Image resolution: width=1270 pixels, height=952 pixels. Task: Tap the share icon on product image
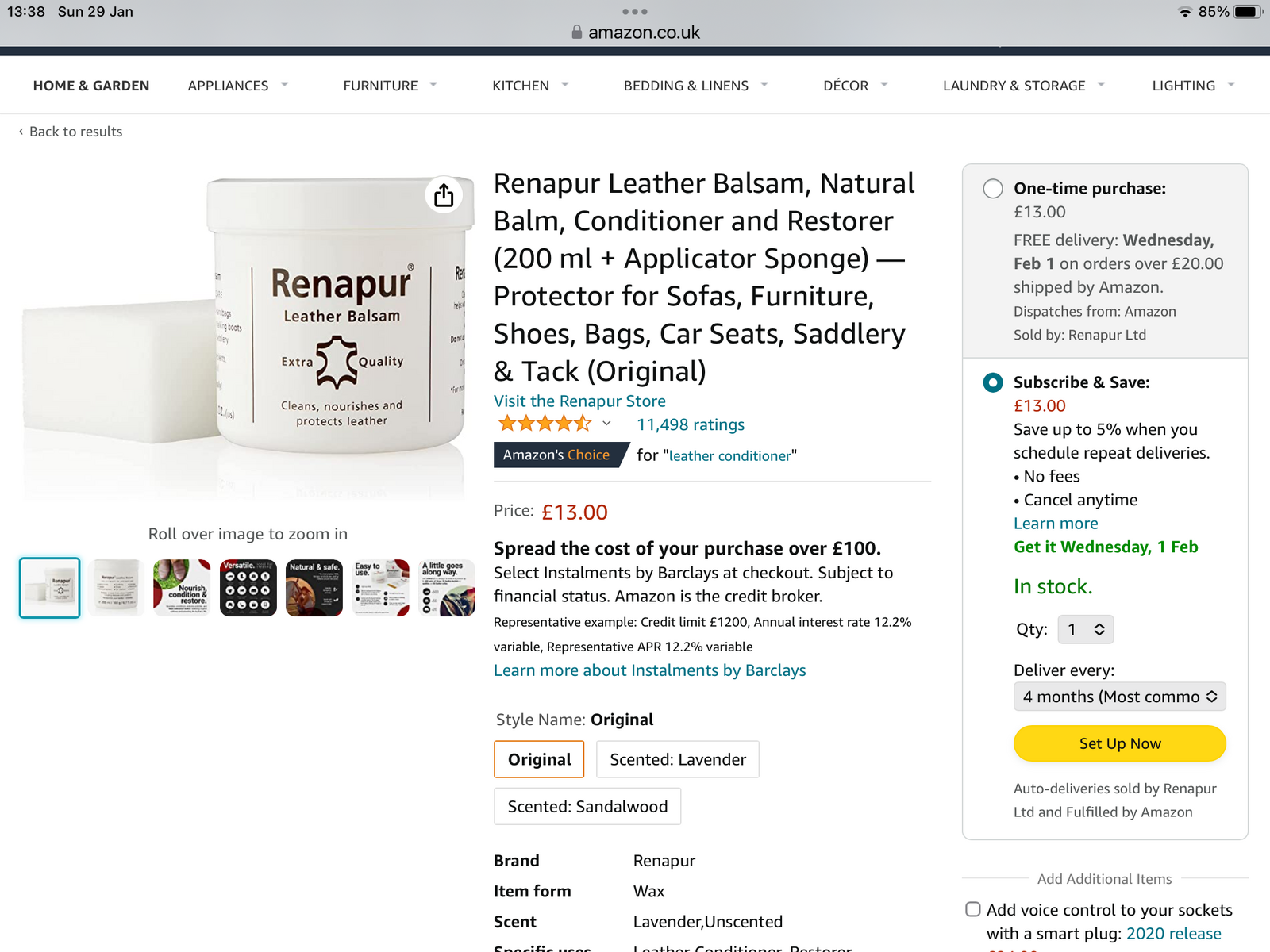point(444,195)
